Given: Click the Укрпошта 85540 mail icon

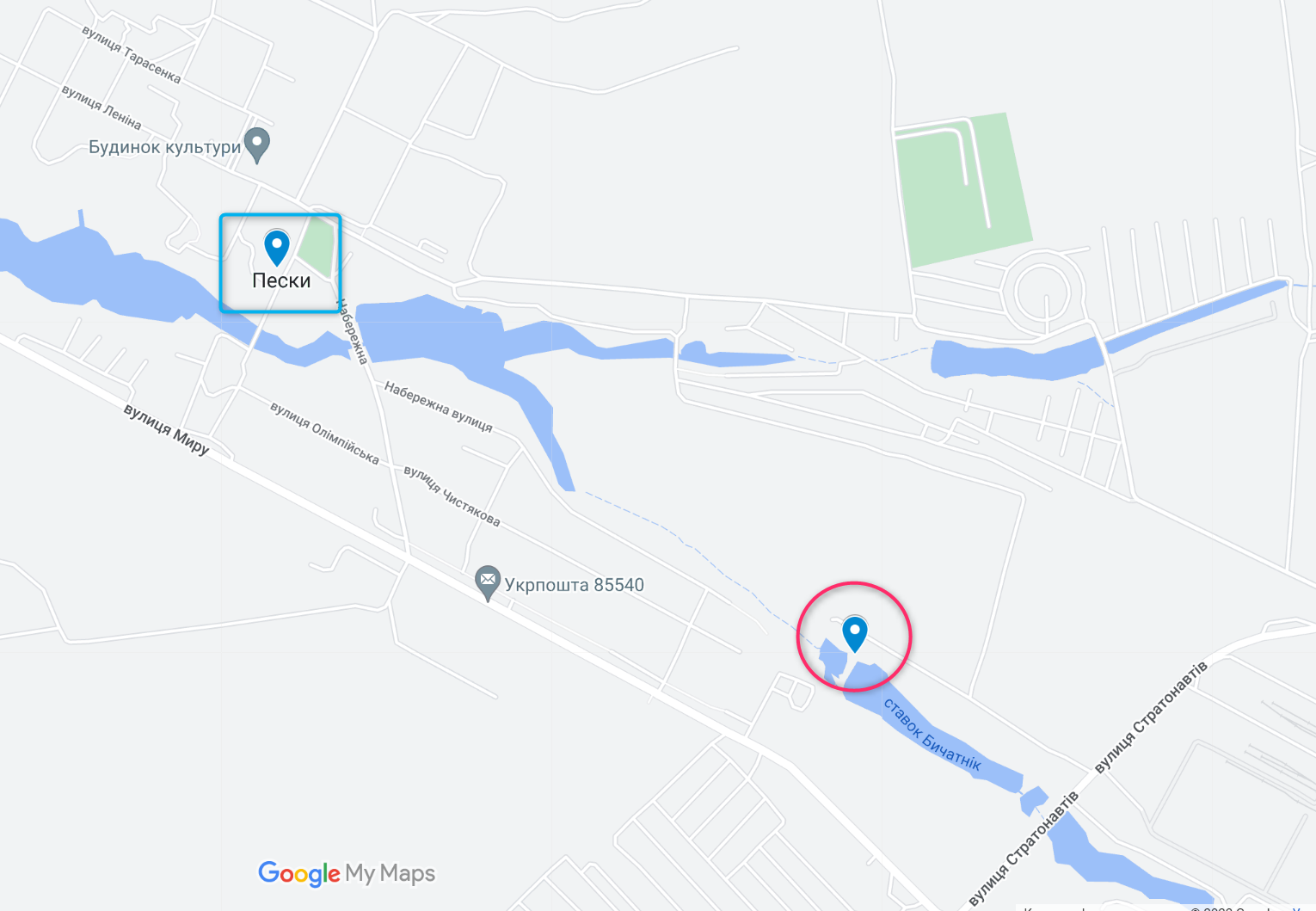Looking at the screenshot, I should pos(488,583).
